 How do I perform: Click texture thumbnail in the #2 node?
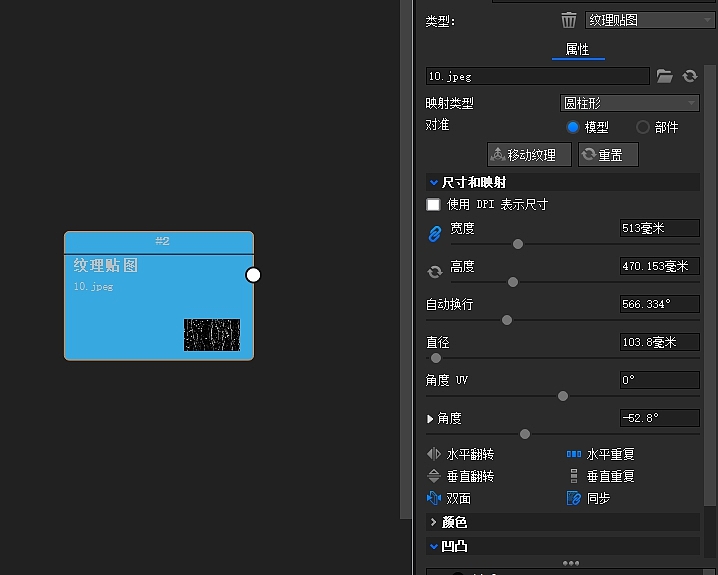point(212,335)
